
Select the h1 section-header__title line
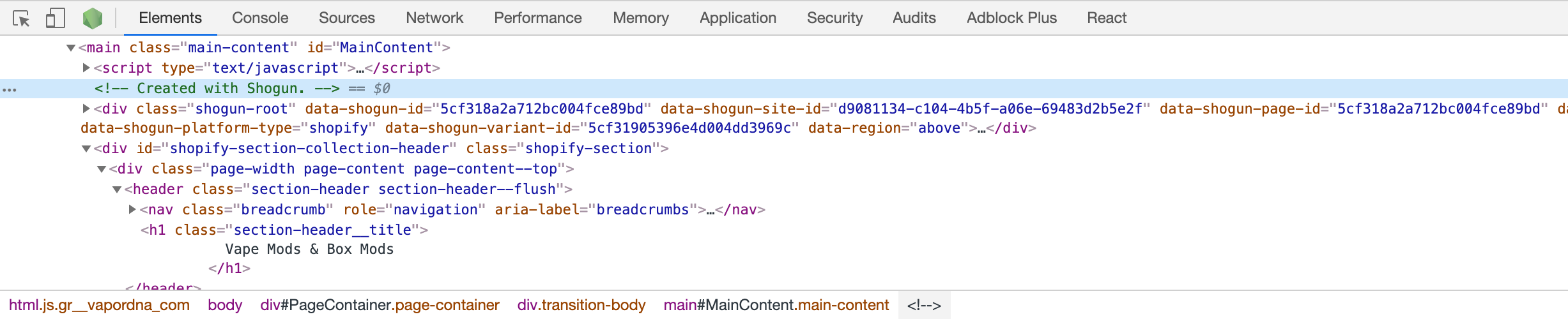pyautogui.click(x=284, y=230)
